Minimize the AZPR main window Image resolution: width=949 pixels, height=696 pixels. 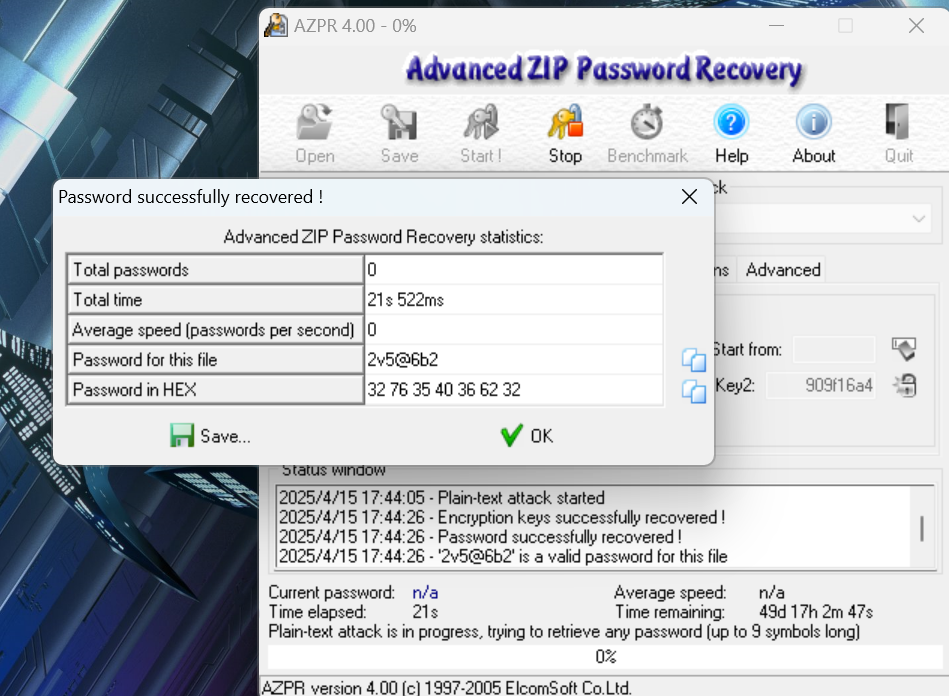click(777, 25)
